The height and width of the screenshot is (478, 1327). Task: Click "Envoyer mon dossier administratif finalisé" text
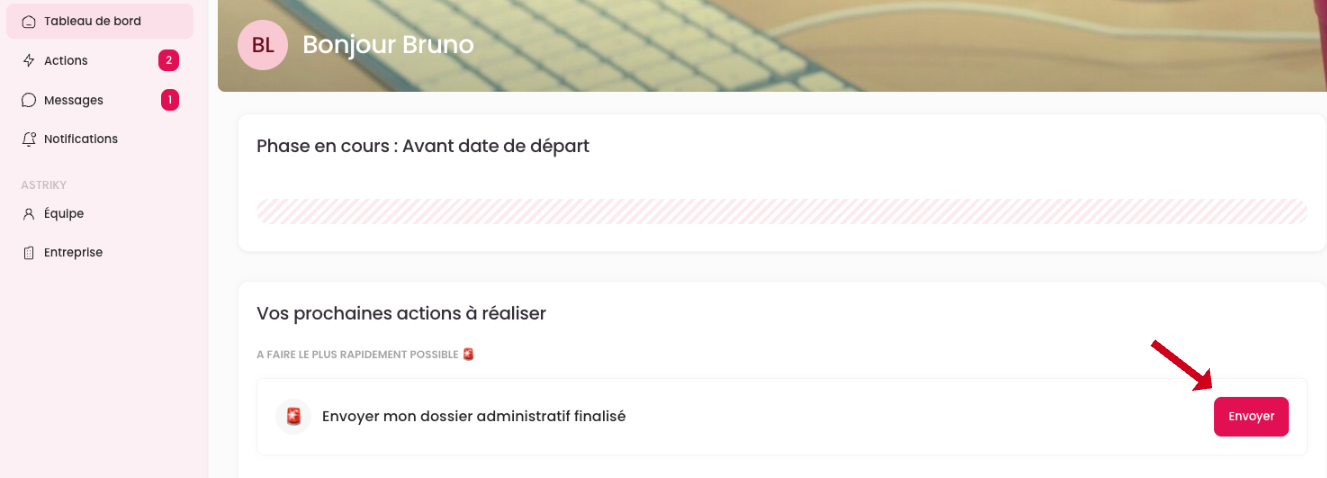pyautogui.click(x=473, y=416)
